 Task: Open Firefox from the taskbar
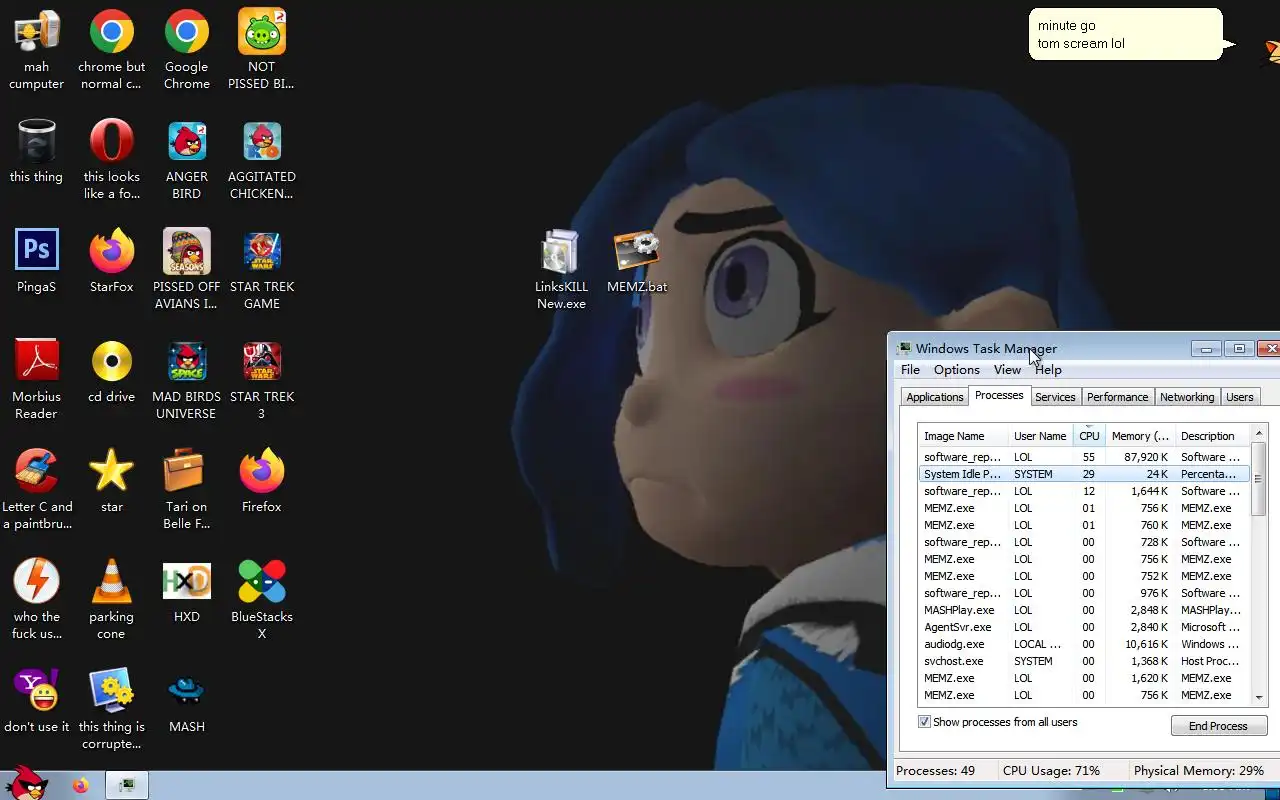(x=80, y=786)
